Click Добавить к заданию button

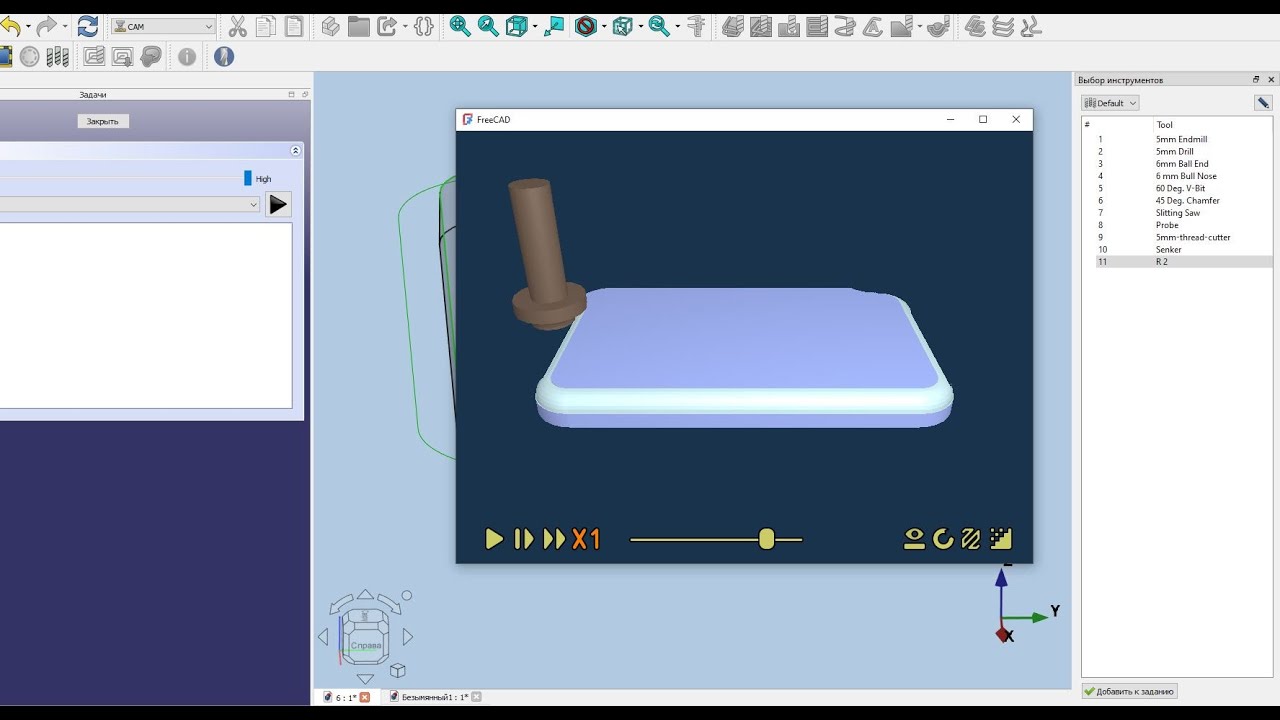tap(1130, 691)
